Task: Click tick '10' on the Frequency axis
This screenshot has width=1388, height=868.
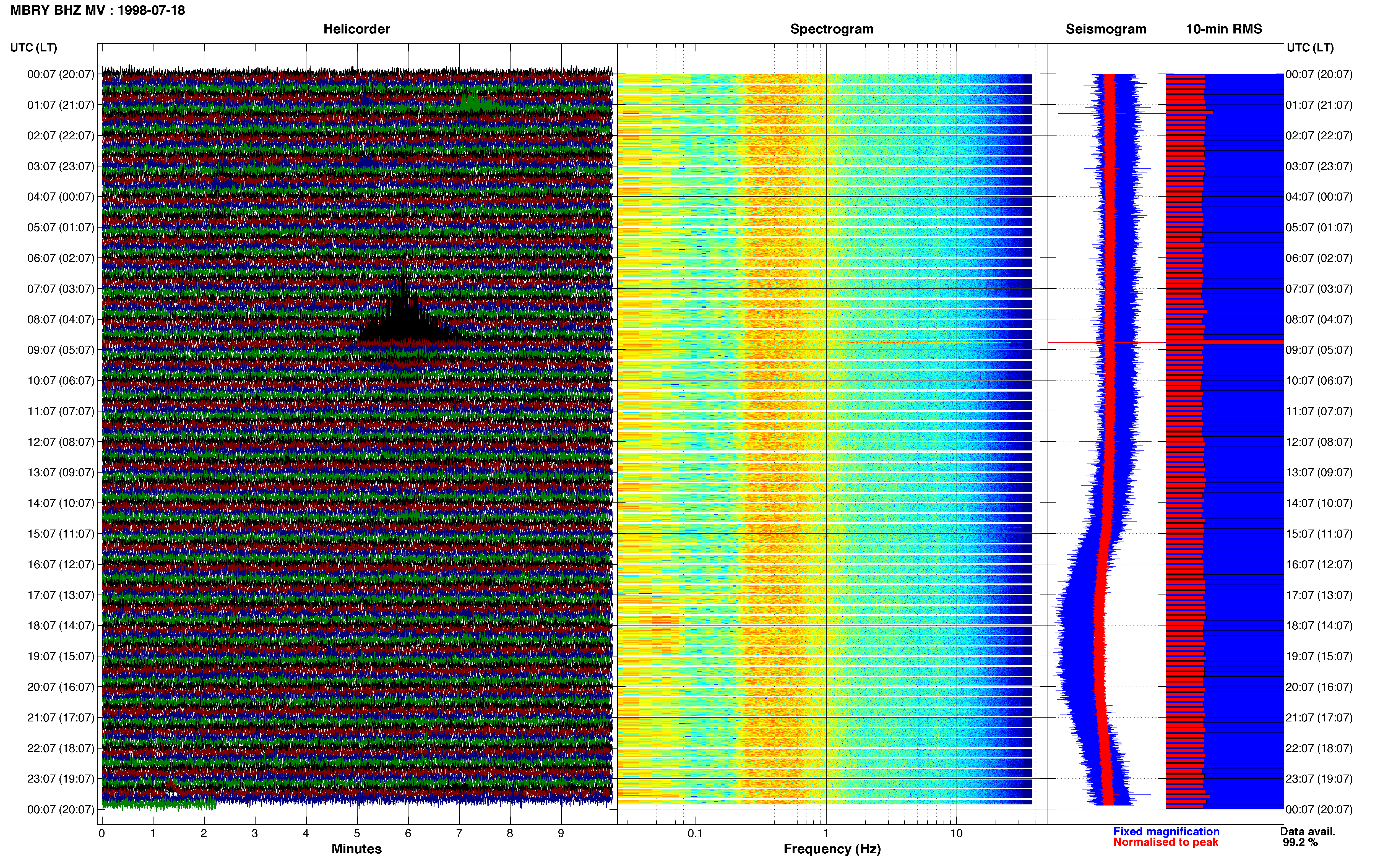Action: tap(956, 833)
